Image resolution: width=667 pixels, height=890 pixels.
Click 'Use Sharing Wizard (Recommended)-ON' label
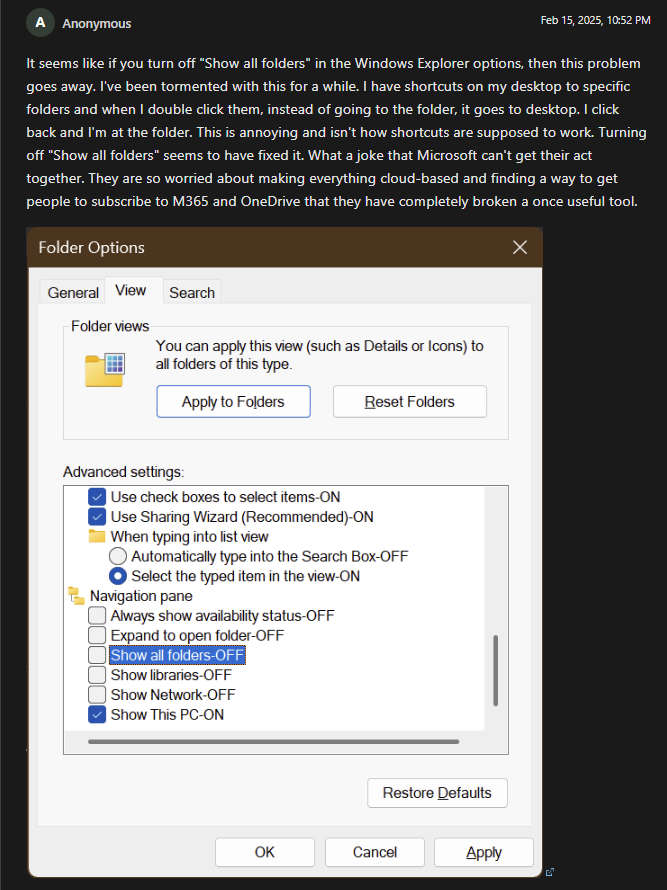tap(242, 517)
